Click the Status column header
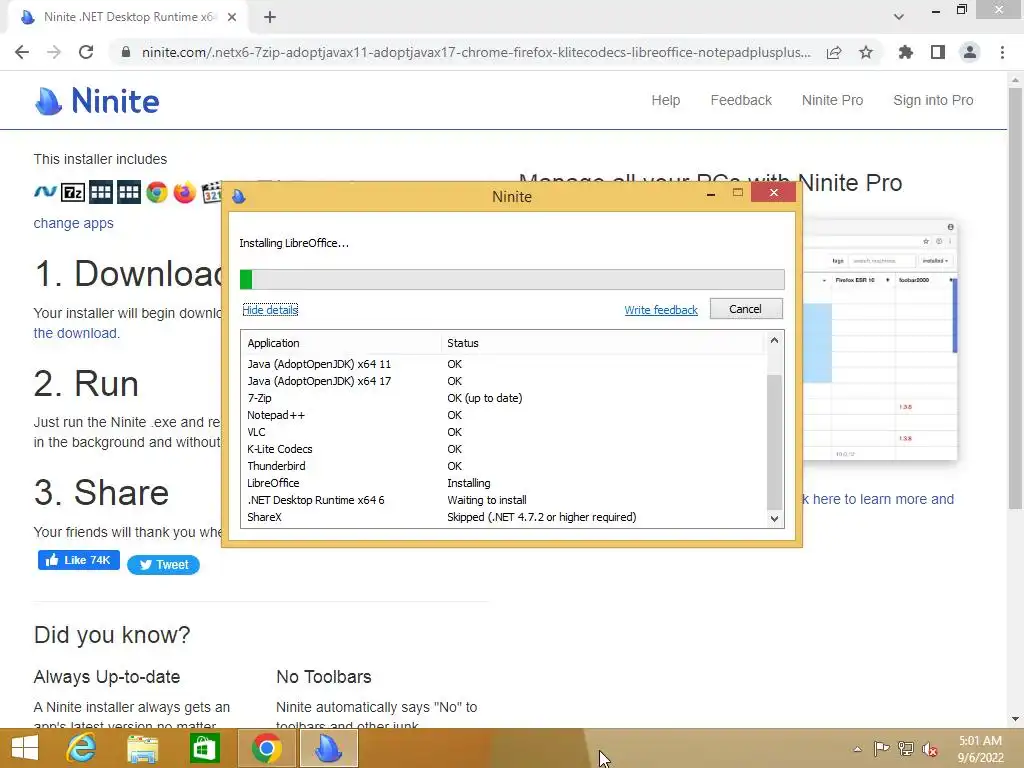 click(x=603, y=343)
